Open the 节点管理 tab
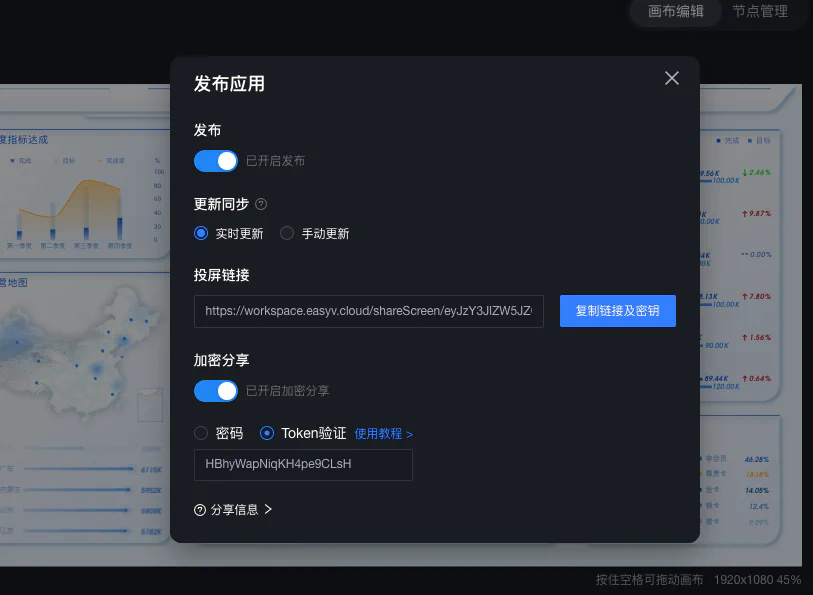Image resolution: width=813 pixels, height=595 pixels. (760, 12)
